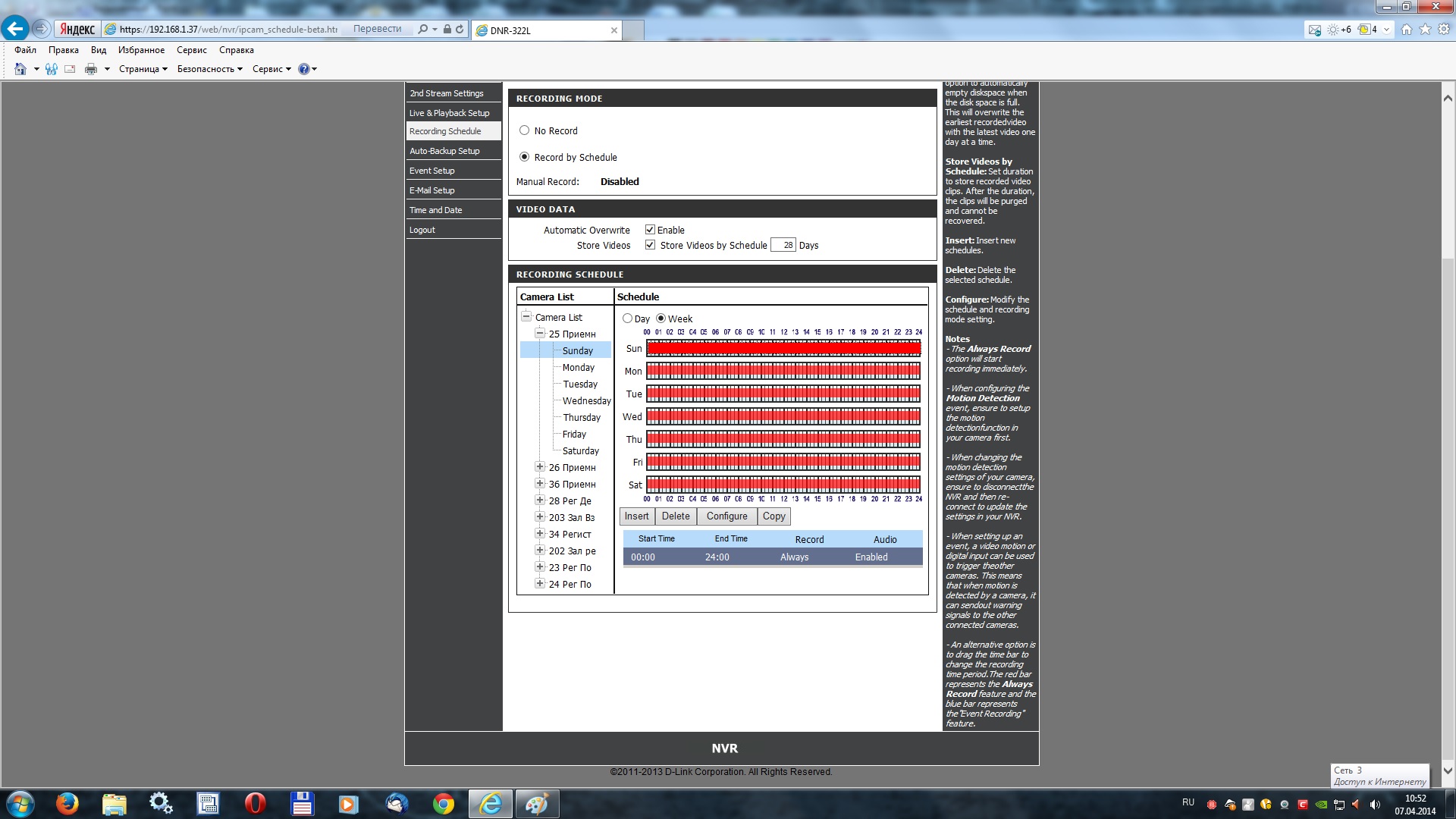Click the print icon in command bar
The image size is (1456, 819).
pos(91,69)
